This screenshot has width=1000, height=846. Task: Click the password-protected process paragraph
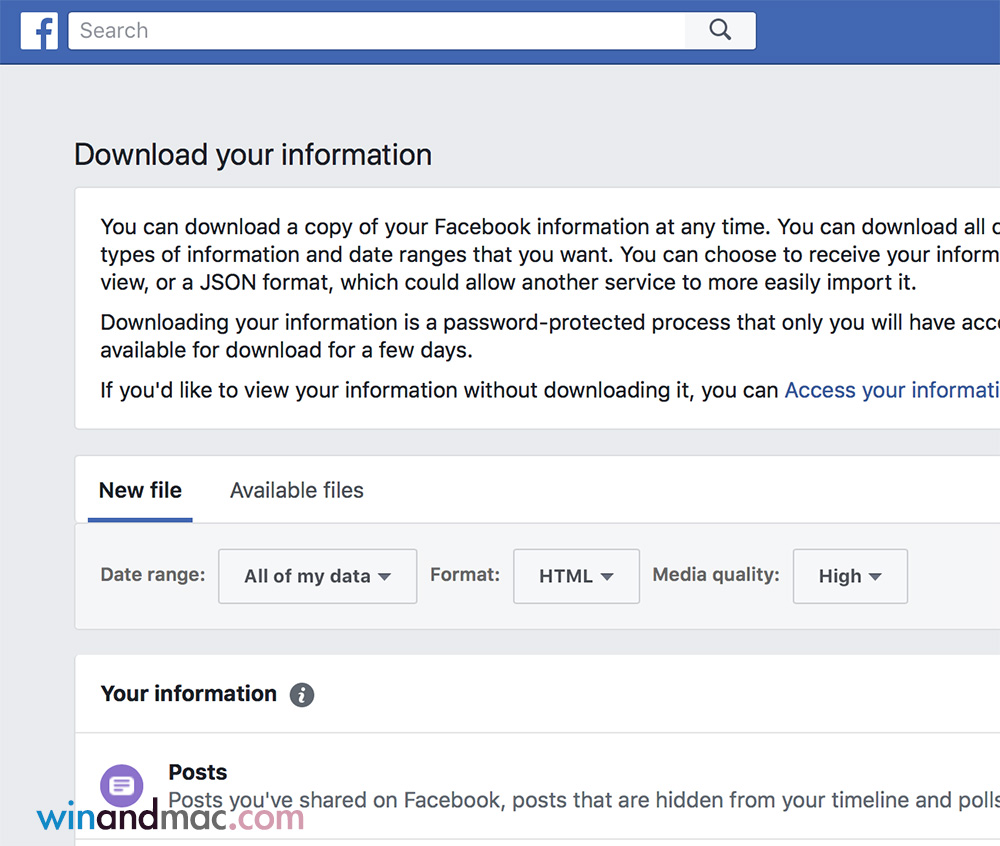540,337
